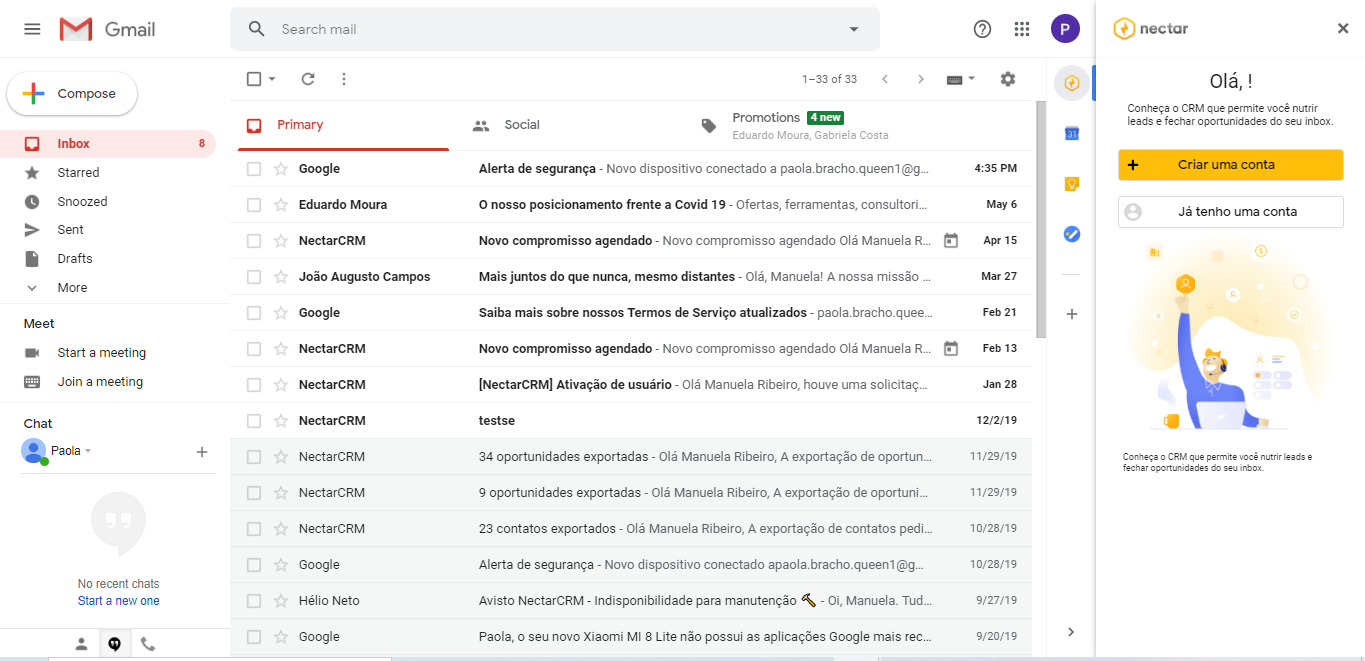Open the Google apps grid
This screenshot has width=1365, height=661.
[x=1021, y=29]
